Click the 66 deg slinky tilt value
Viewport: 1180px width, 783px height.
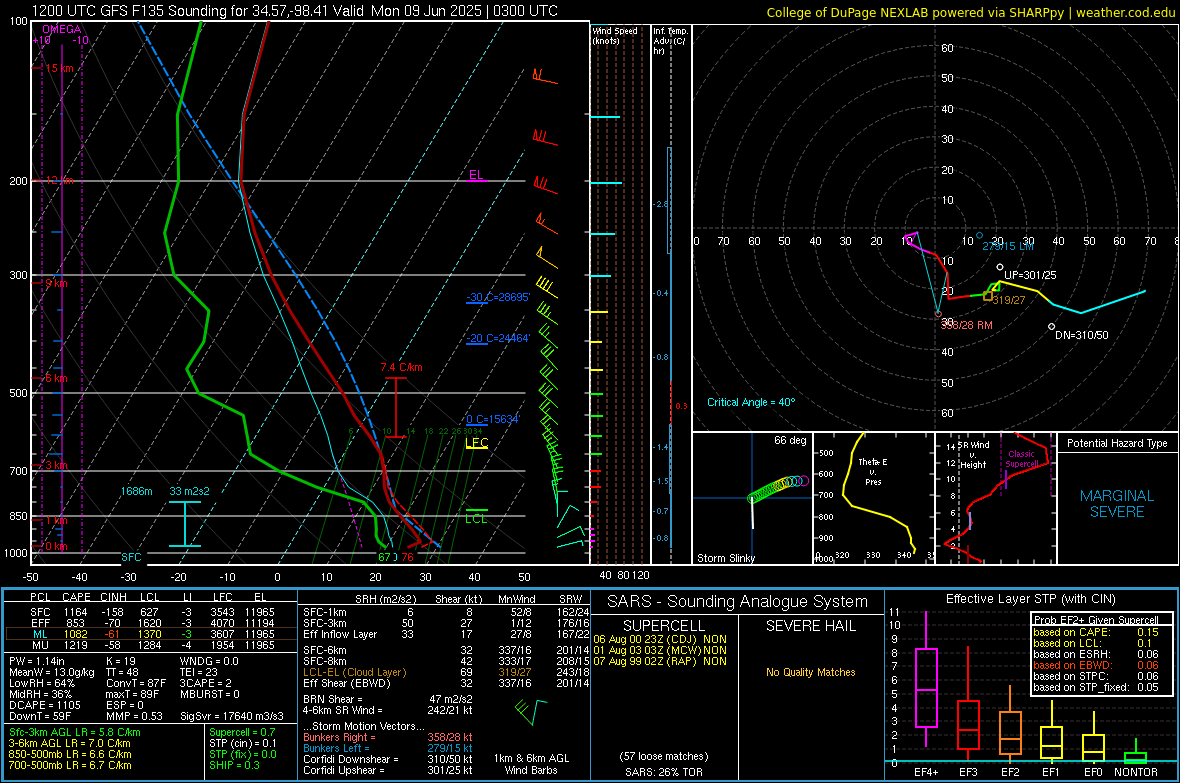(x=789, y=440)
